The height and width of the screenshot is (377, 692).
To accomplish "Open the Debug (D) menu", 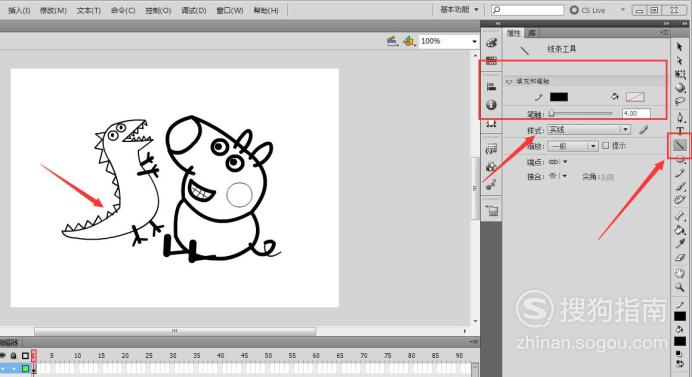I will point(194,10).
